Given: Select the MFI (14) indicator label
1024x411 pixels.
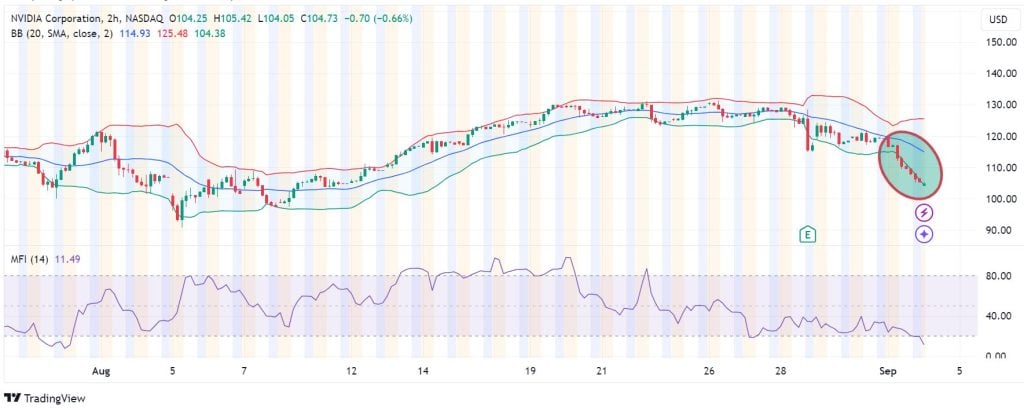Looking at the screenshot, I should pos(27,259).
